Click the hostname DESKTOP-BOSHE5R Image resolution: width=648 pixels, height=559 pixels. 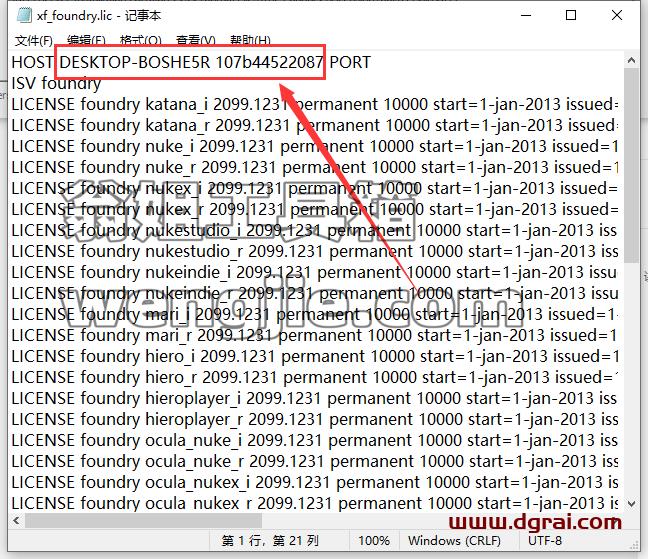(135, 62)
